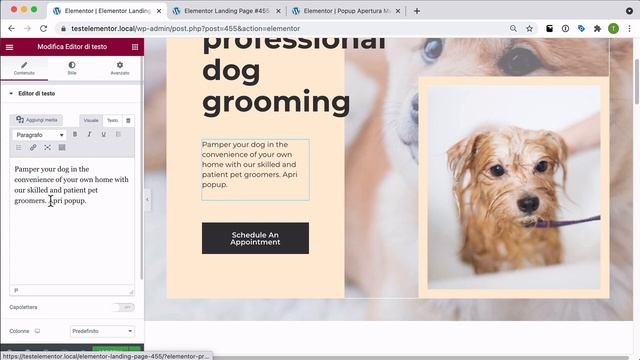
Task: Toggle distraction-free fullscreen editor
Action: click(48, 147)
